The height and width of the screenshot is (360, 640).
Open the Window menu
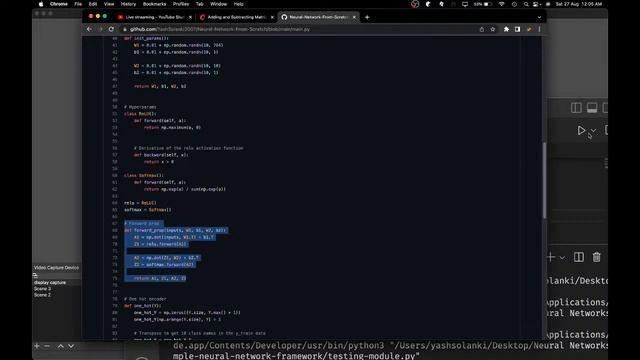click(218, 4)
